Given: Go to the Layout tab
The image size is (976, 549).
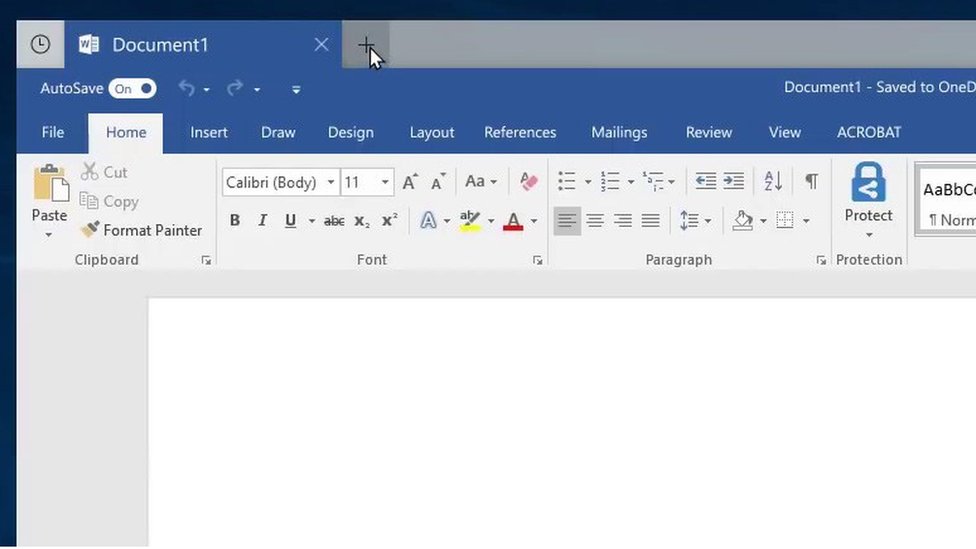Looking at the screenshot, I should tap(432, 133).
